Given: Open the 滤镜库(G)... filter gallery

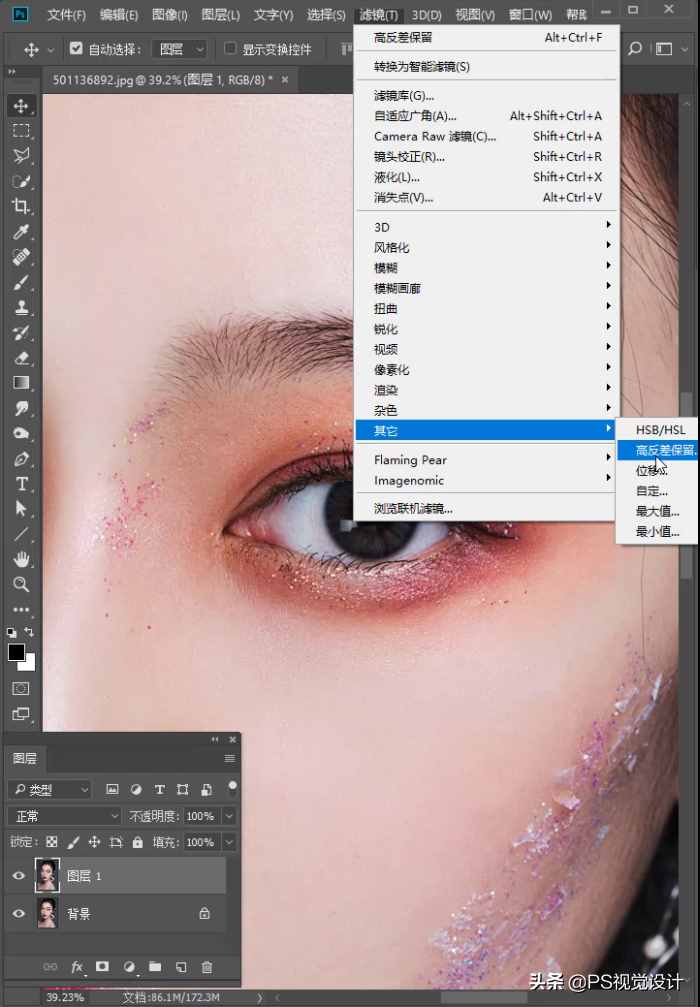Looking at the screenshot, I should 486,96.
